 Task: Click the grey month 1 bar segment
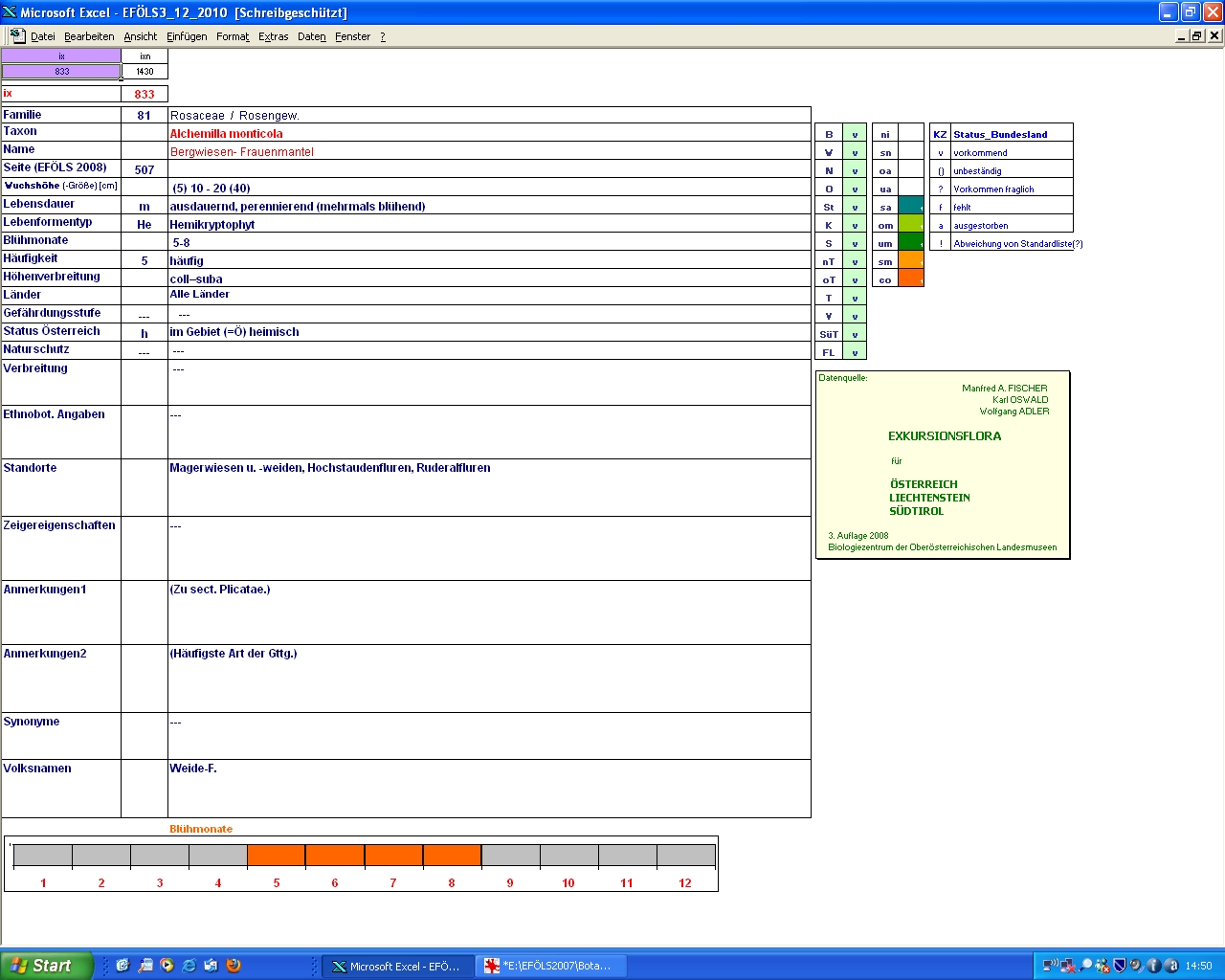pyautogui.click(x=43, y=856)
